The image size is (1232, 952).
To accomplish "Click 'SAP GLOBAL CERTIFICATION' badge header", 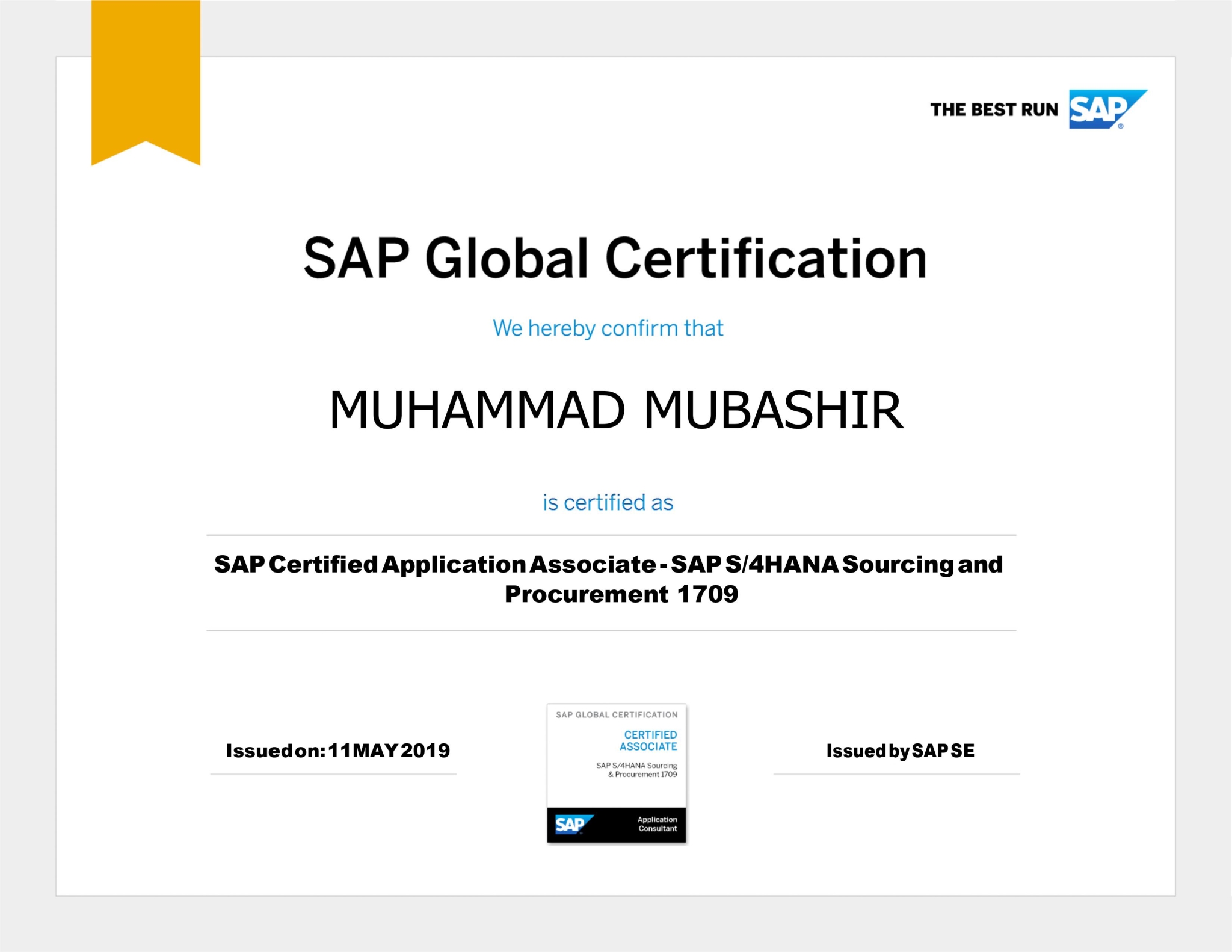I will [617, 715].
